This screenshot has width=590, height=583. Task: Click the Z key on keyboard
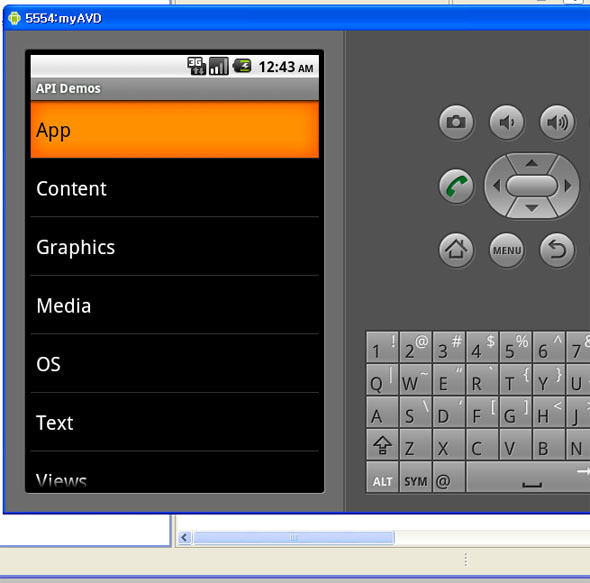(415, 444)
